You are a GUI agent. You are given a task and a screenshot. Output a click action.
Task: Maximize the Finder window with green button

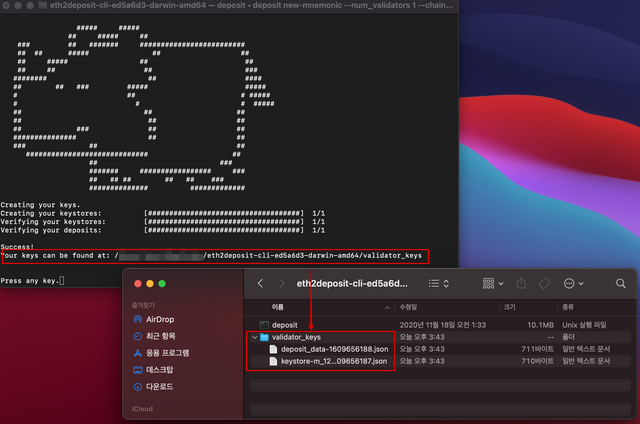tap(162, 284)
